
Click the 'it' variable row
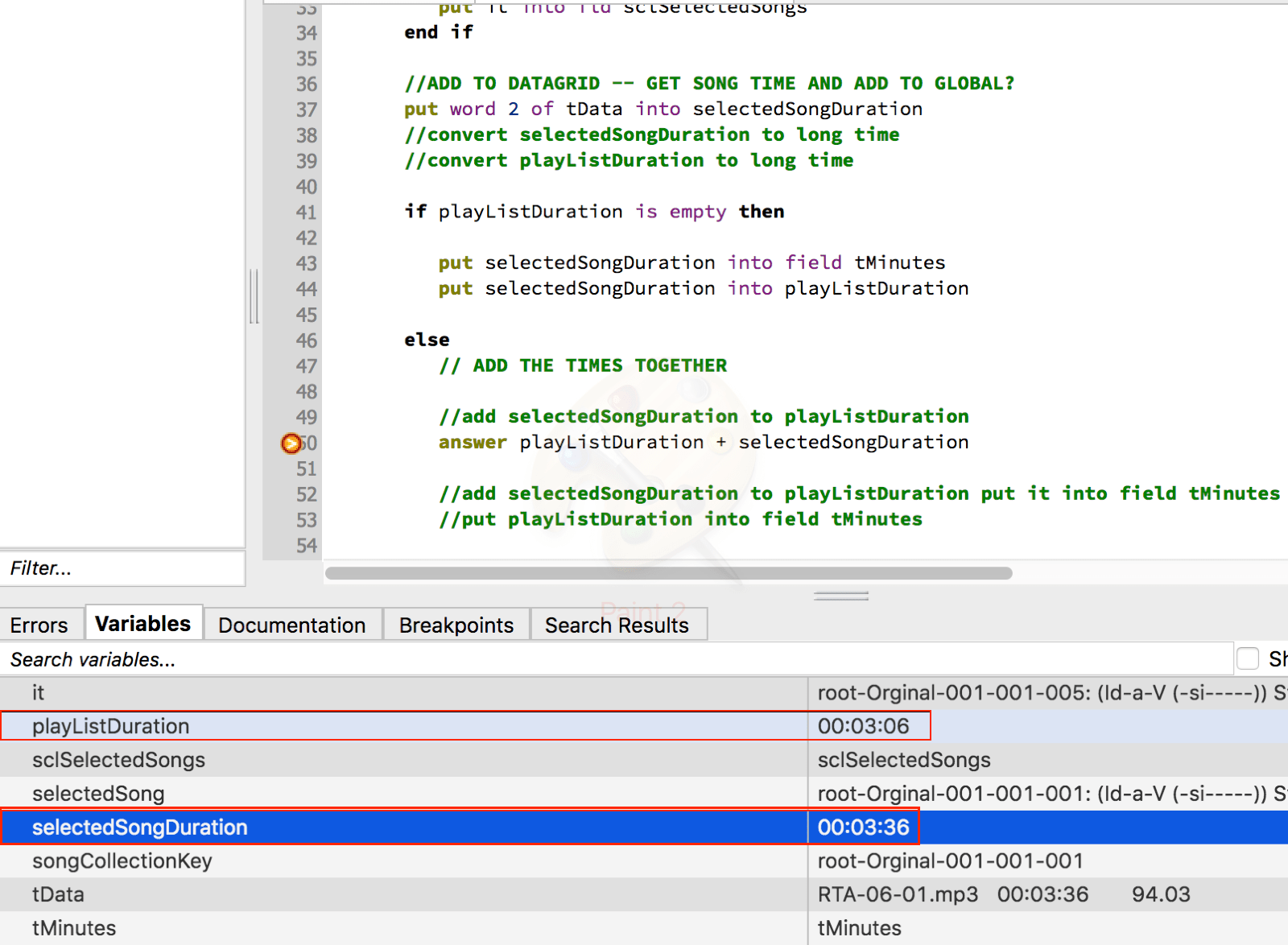coord(38,692)
